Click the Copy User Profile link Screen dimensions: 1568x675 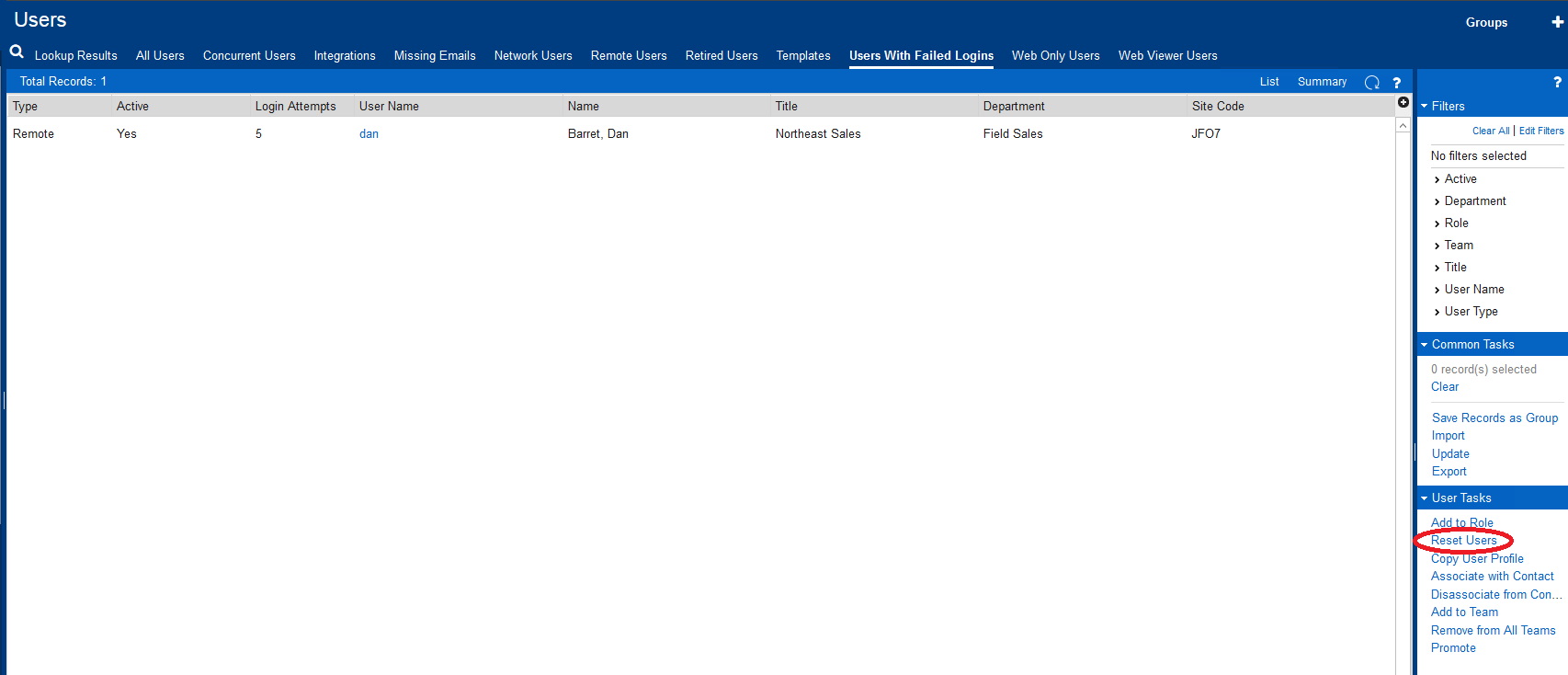click(x=1477, y=559)
